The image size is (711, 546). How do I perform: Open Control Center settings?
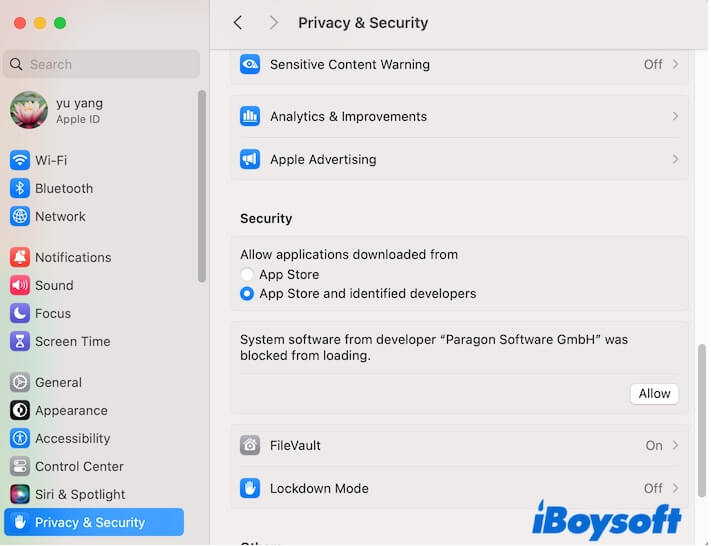pyautogui.click(x=95, y=466)
